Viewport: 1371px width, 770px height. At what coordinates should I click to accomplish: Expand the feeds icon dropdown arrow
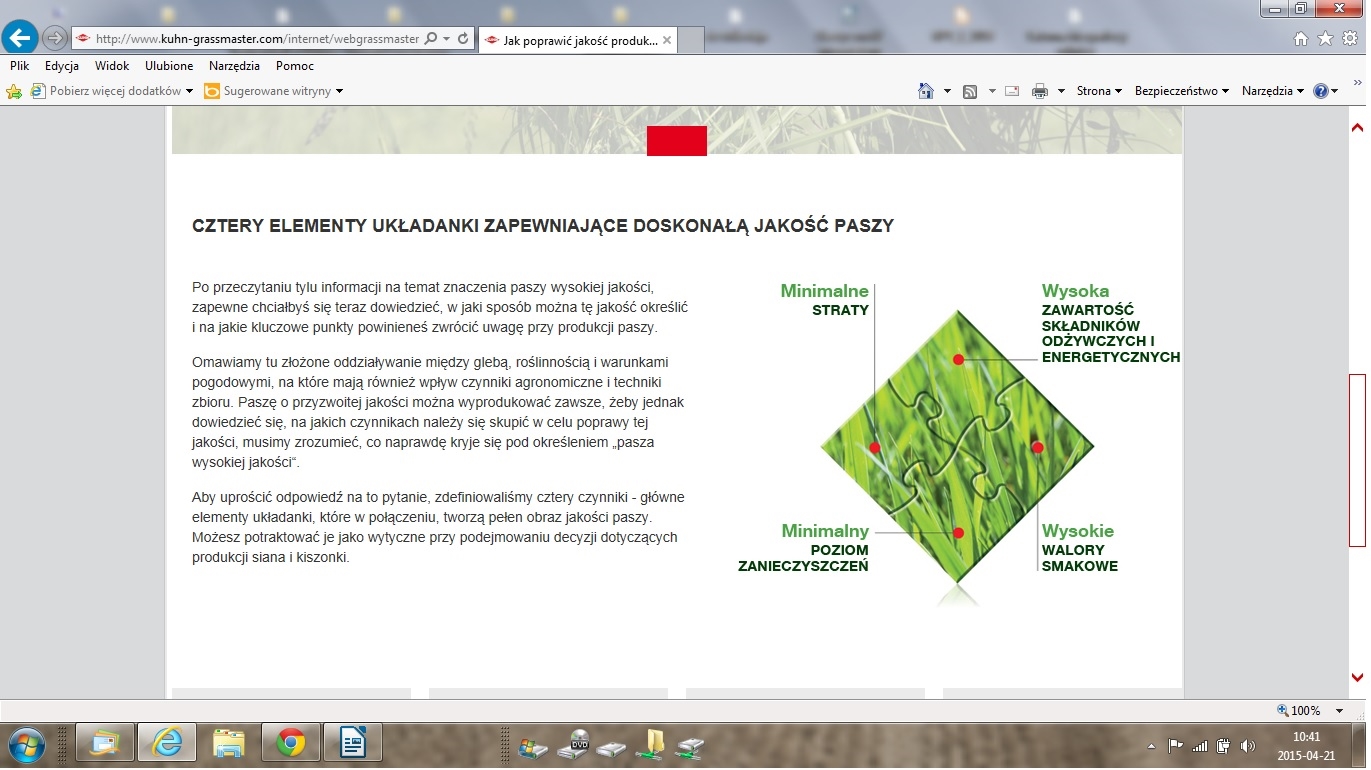coord(992,91)
